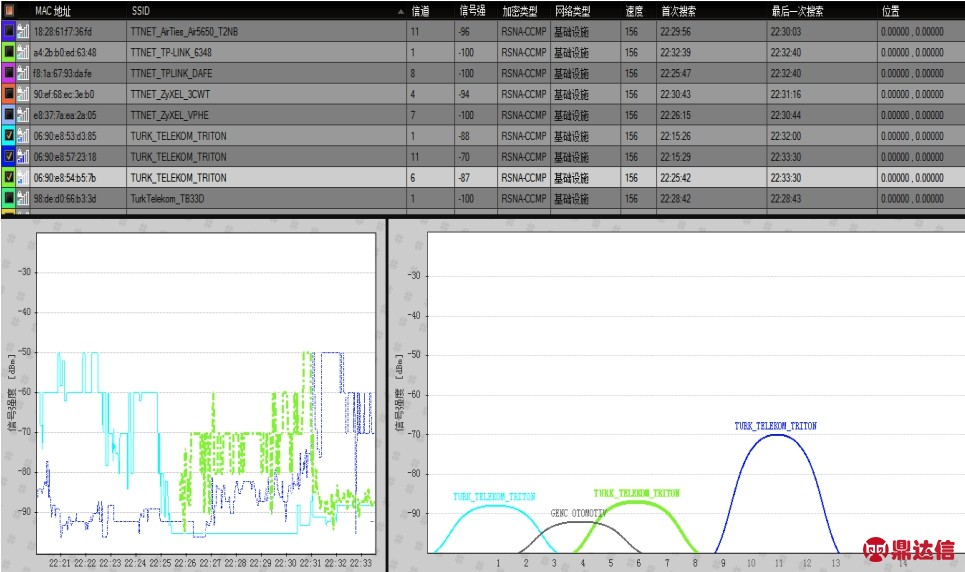Sort by the 信道 channel column header
Image resolution: width=965 pixels, height=572 pixels.
click(420, 10)
